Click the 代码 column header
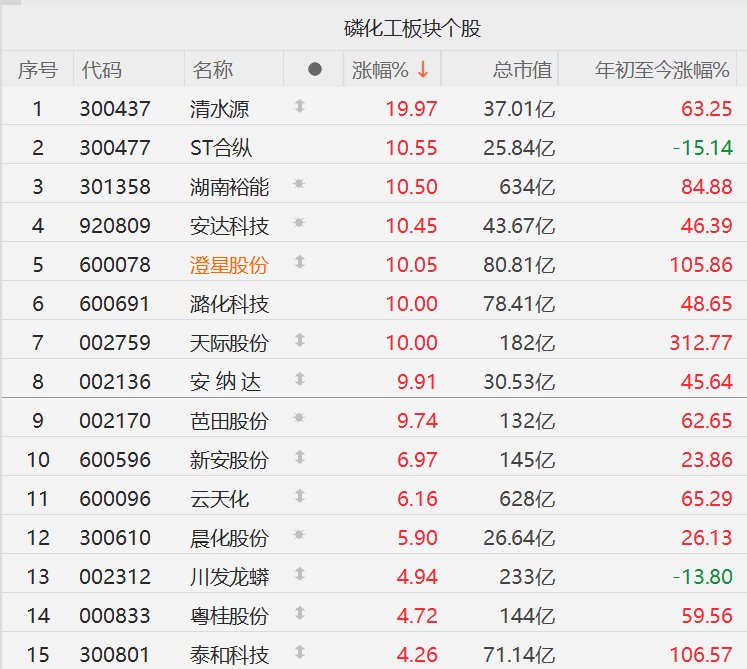 coord(101,70)
